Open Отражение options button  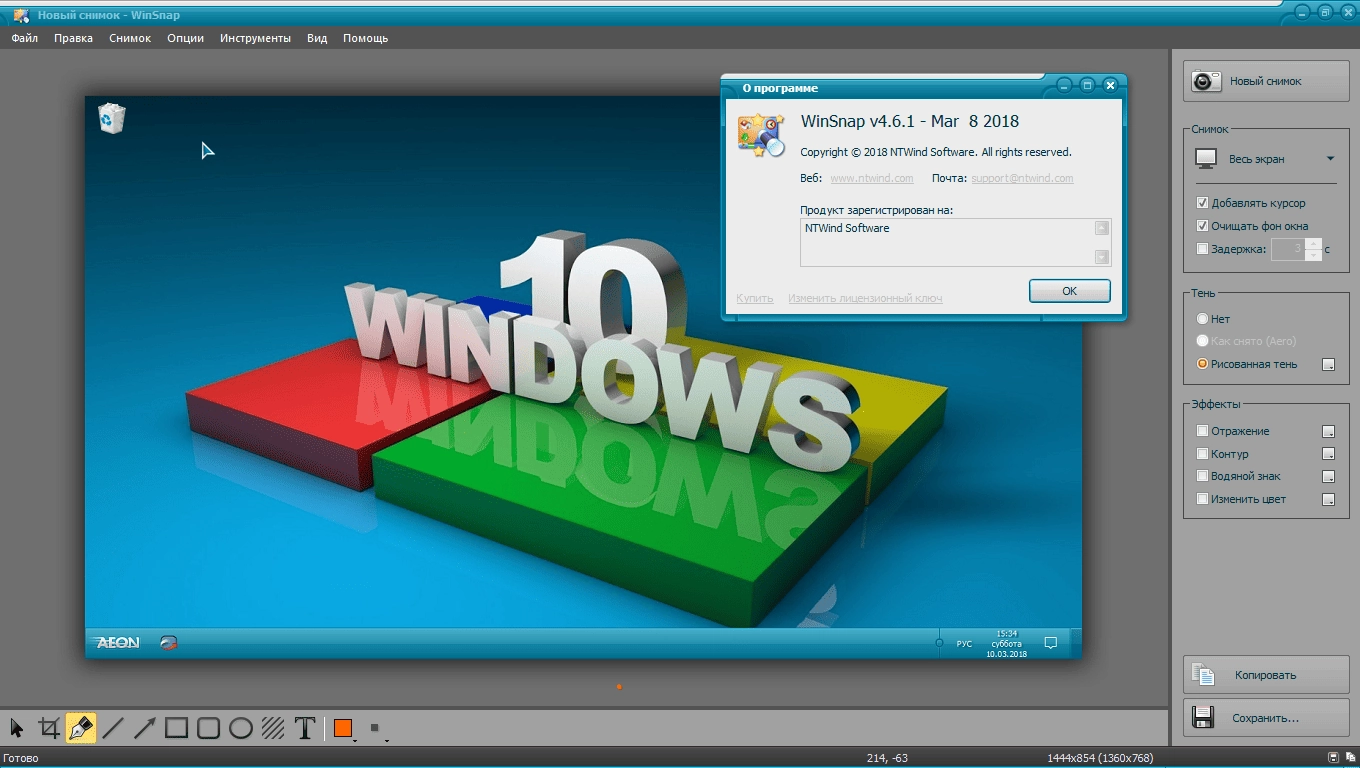pos(1328,432)
